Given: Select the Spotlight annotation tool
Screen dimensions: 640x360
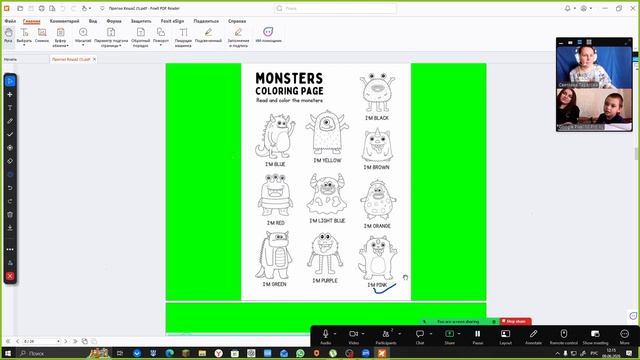Looking at the screenshot, I should 10,148.
